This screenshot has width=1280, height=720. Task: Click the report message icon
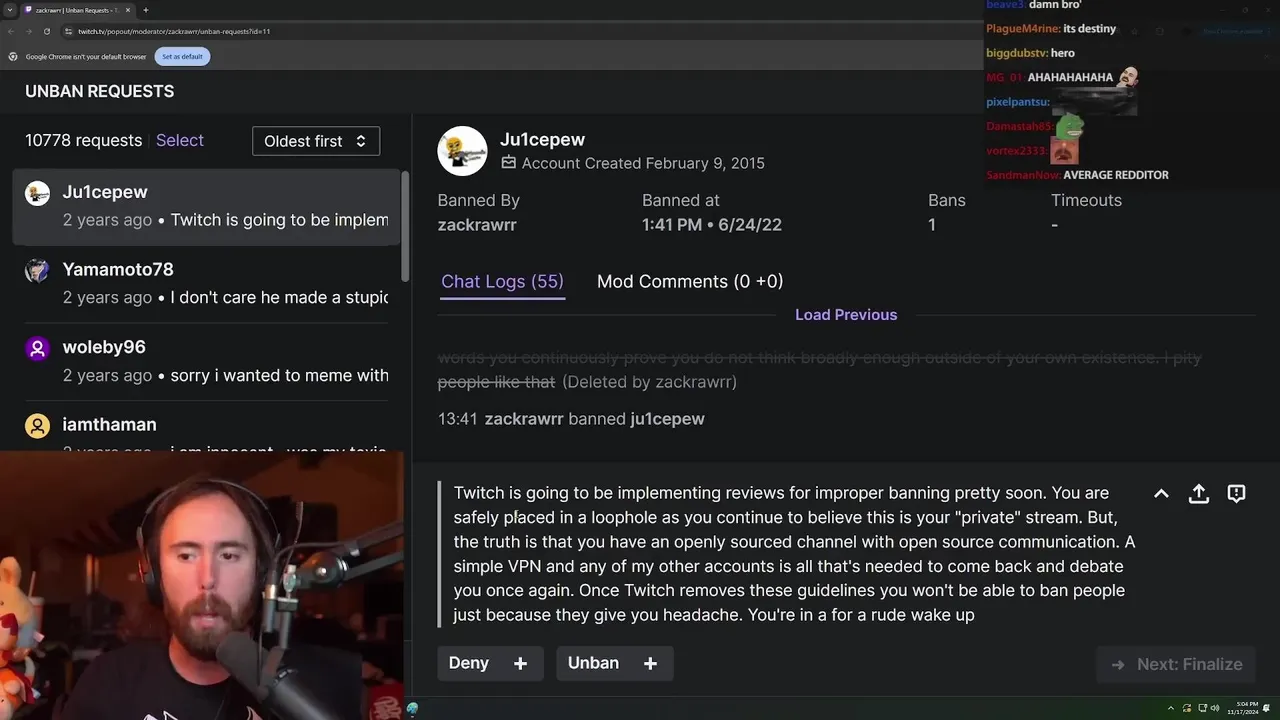[x=1236, y=494]
